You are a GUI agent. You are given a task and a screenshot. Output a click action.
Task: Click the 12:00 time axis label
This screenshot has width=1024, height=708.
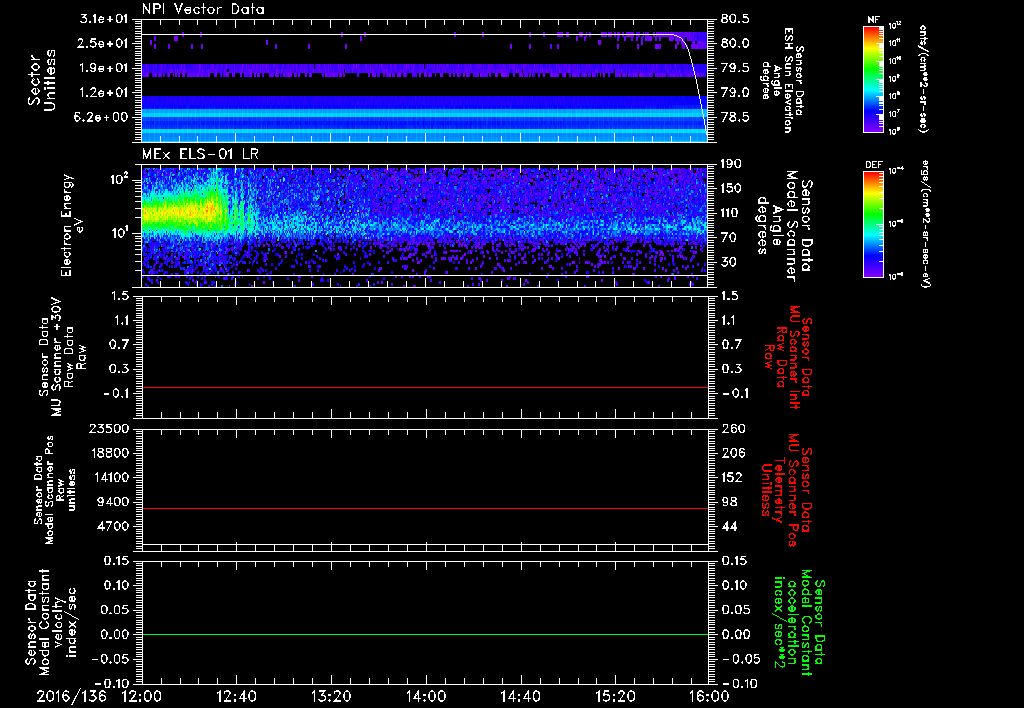point(141,694)
